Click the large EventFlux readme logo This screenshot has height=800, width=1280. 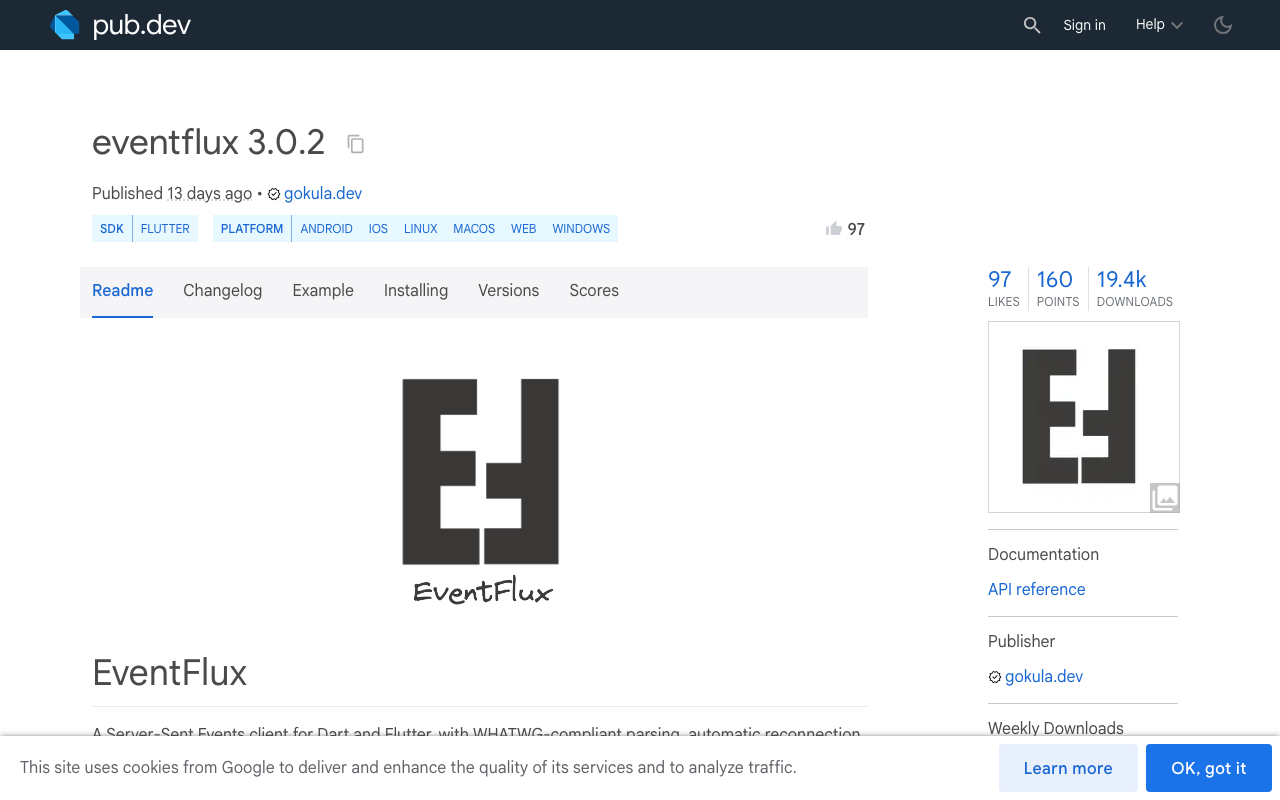[480, 490]
